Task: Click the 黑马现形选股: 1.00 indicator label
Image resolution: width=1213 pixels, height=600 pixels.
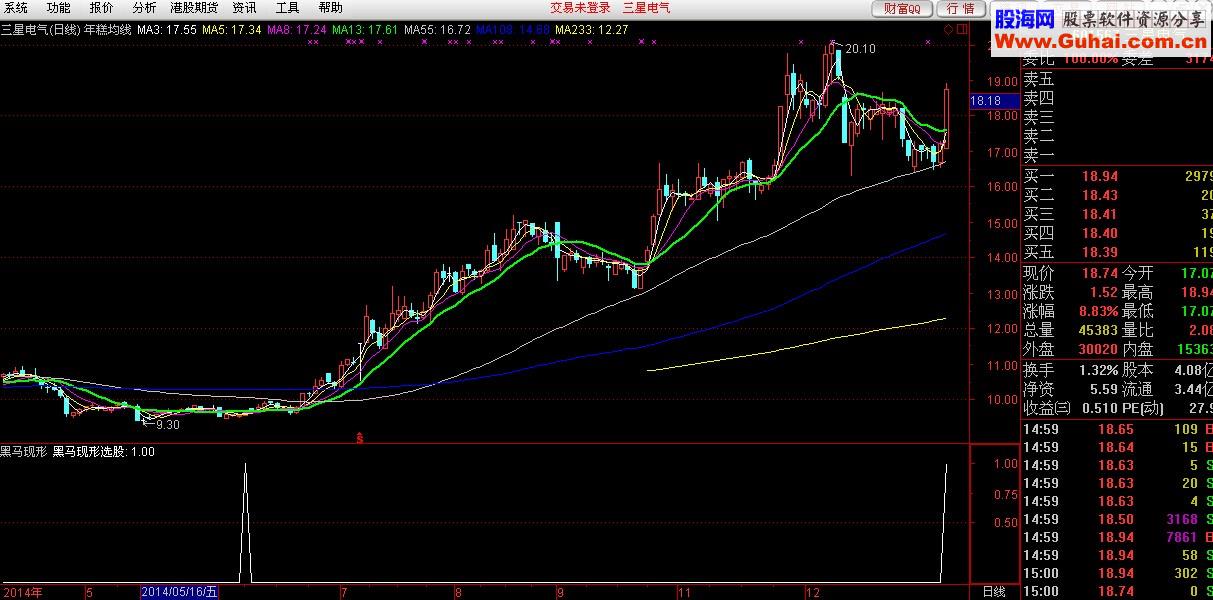Action: coord(104,452)
